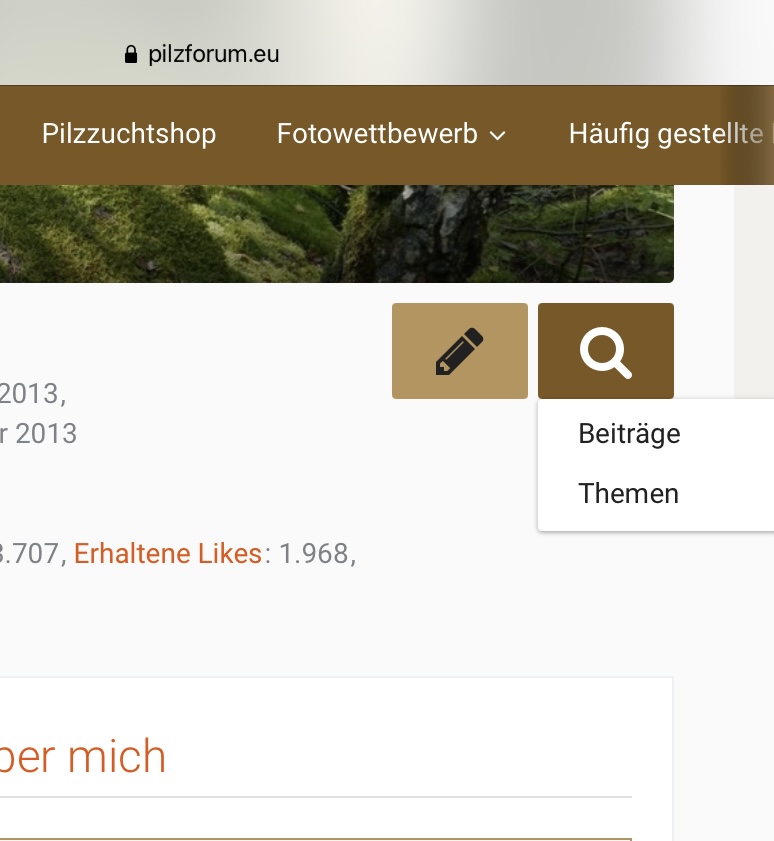
Task: Click the mossy forest banner image
Action: pos(337,234)
